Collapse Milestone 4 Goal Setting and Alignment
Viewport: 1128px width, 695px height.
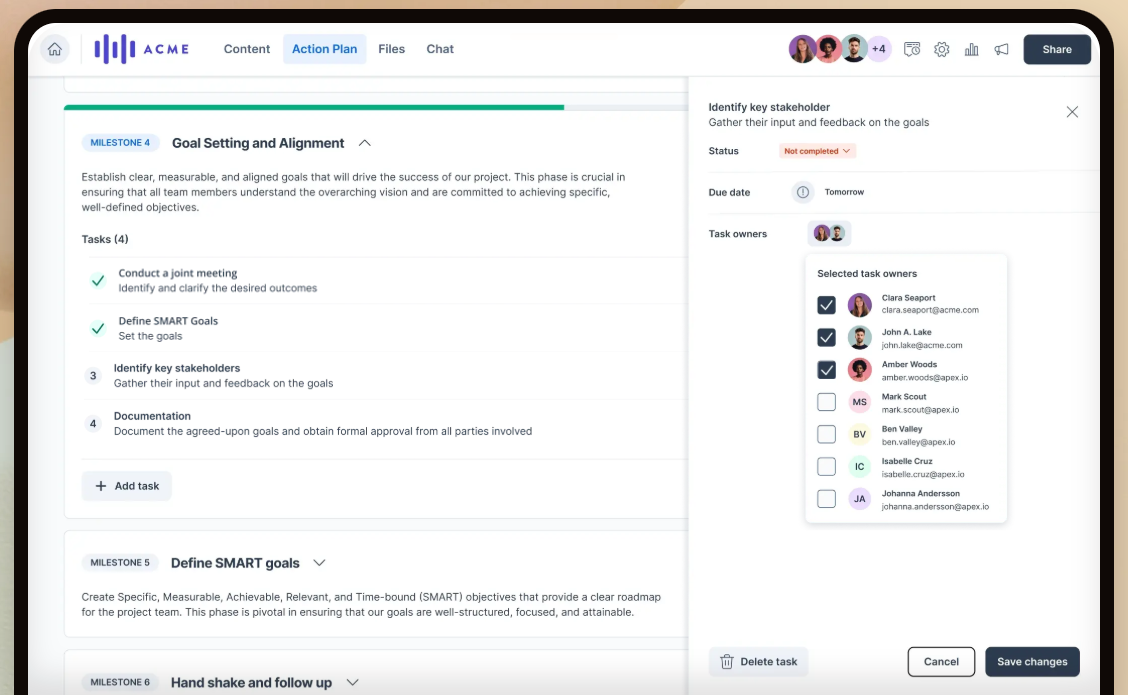[365, 143]
